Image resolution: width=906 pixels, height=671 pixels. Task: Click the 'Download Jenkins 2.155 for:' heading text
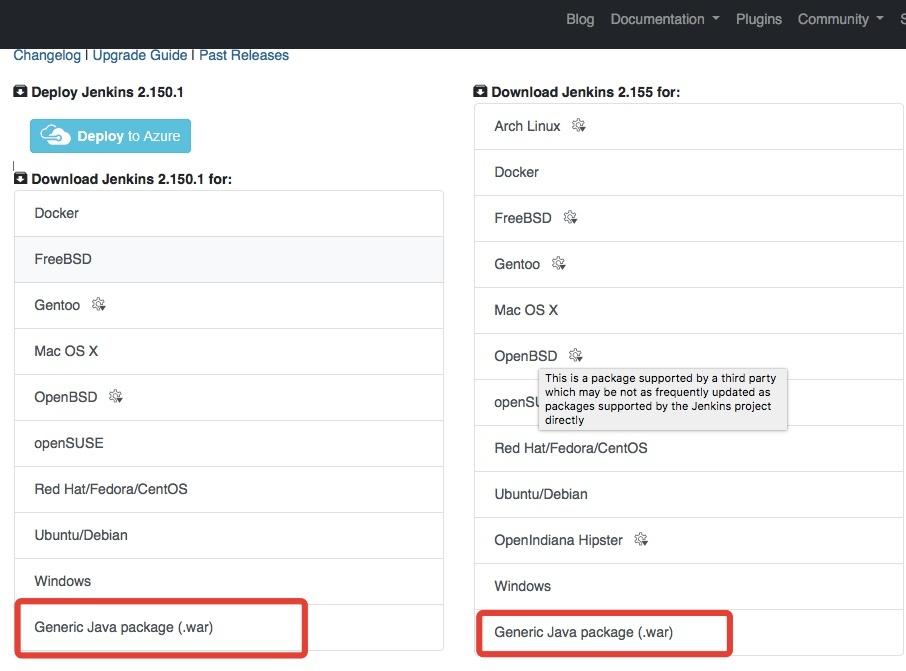coord(585,92)
